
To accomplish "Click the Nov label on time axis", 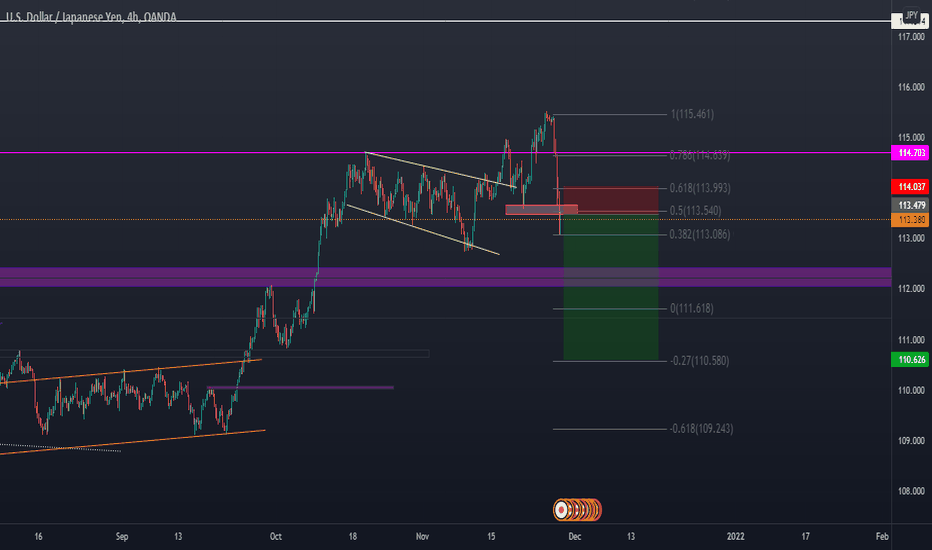I will pos(422,536).
